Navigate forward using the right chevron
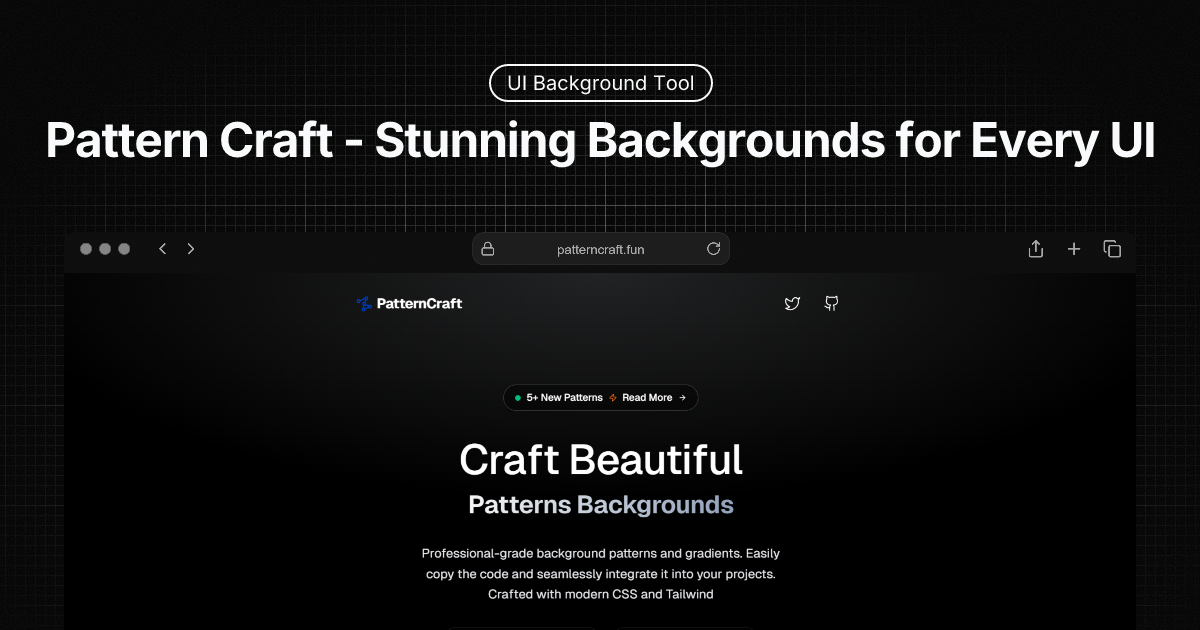Image resolution: width=1200 pixels, height=630 pixels. (x=190, y=248)
